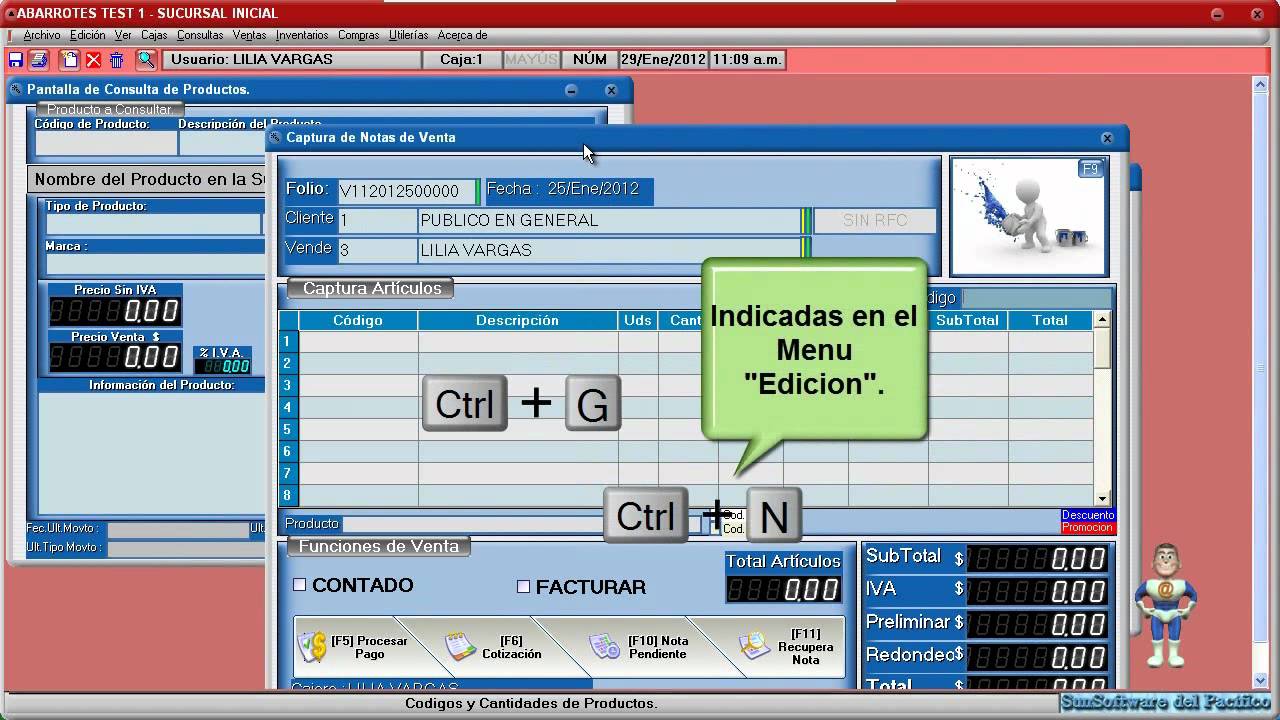Screen dimensions: 1280x720
Task: Click the Usuario: LILIA VARGAS status panel
Action: coord(292,60)
